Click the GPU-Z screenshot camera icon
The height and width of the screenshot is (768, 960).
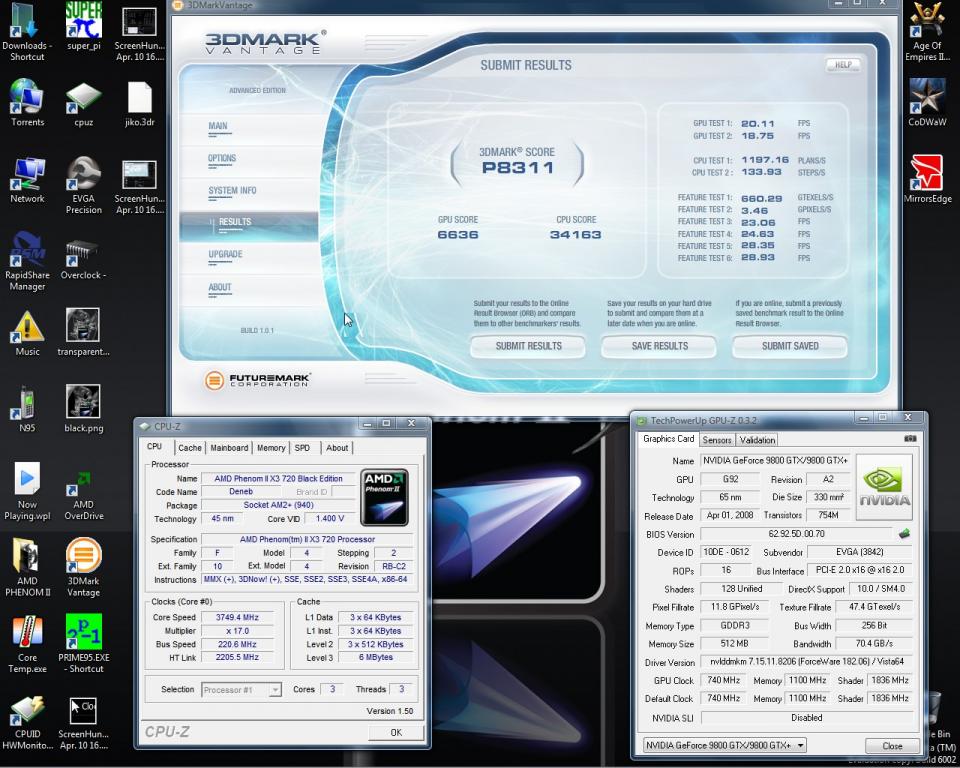(x=909, y=439)
